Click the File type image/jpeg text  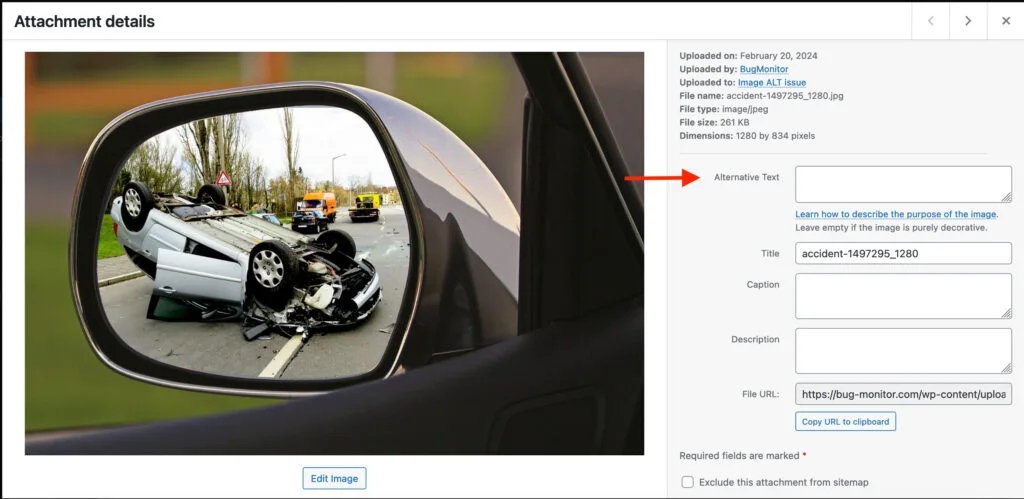pos(724,109)
